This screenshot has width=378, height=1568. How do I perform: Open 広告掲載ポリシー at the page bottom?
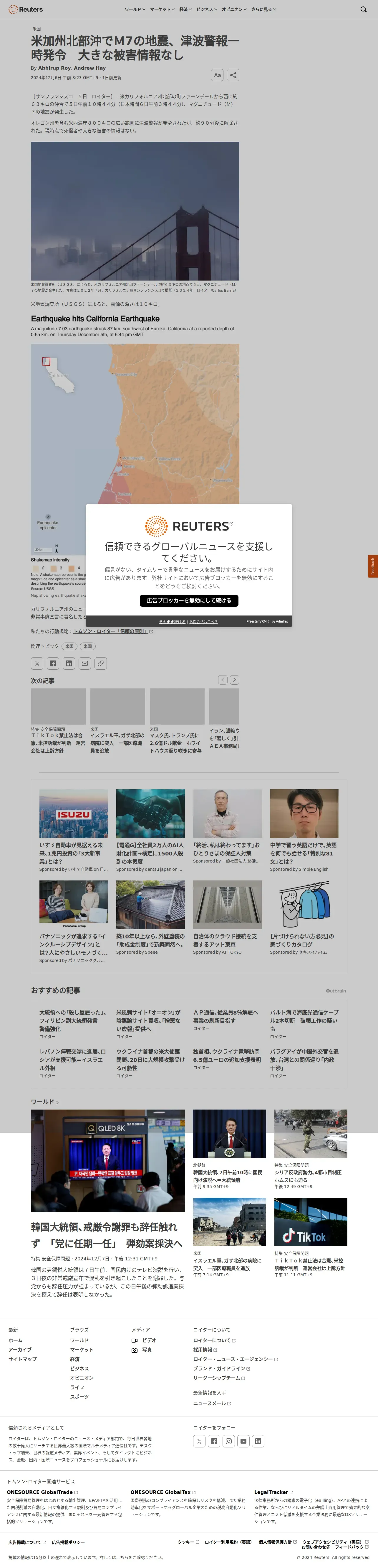tap(68, 1542)
